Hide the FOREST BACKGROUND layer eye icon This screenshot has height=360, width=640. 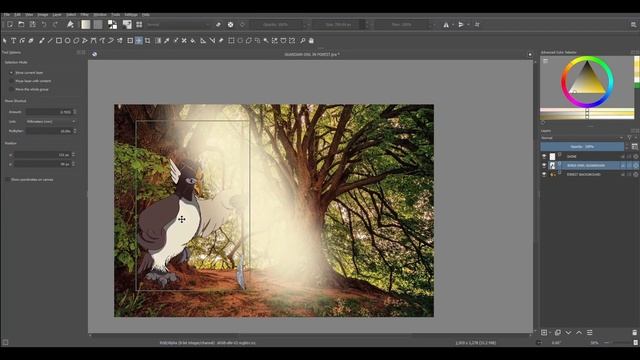(x=544, y=174)
